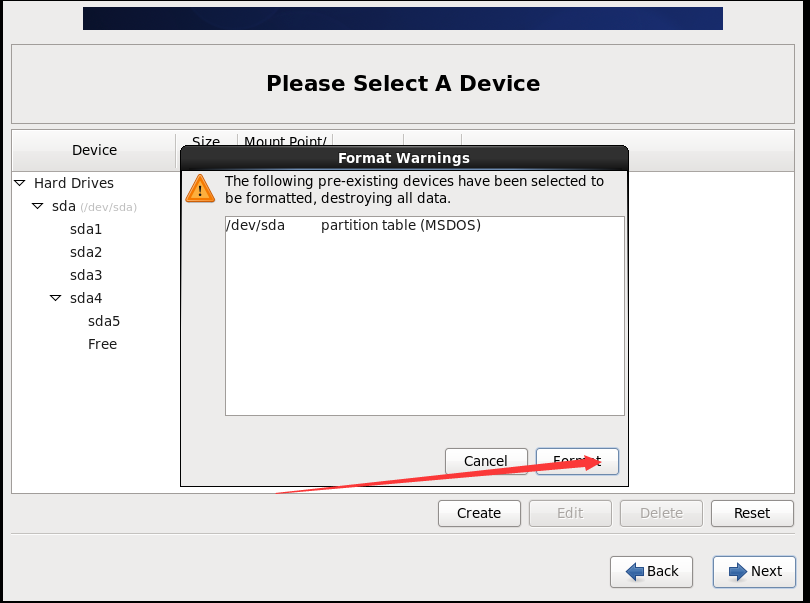Cancel the Format Warnings dialog

[x=486, y=461]
